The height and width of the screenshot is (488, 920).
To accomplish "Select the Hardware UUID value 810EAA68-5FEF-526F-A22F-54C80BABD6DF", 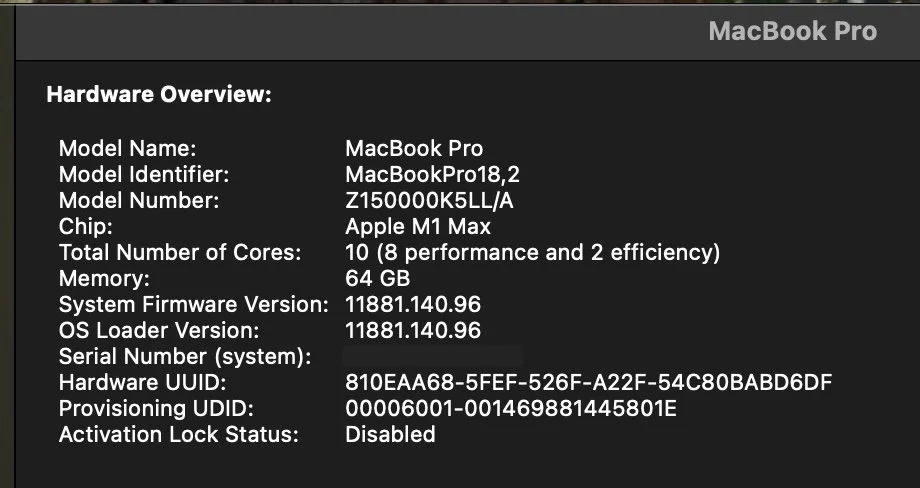I will click(588, 382).
